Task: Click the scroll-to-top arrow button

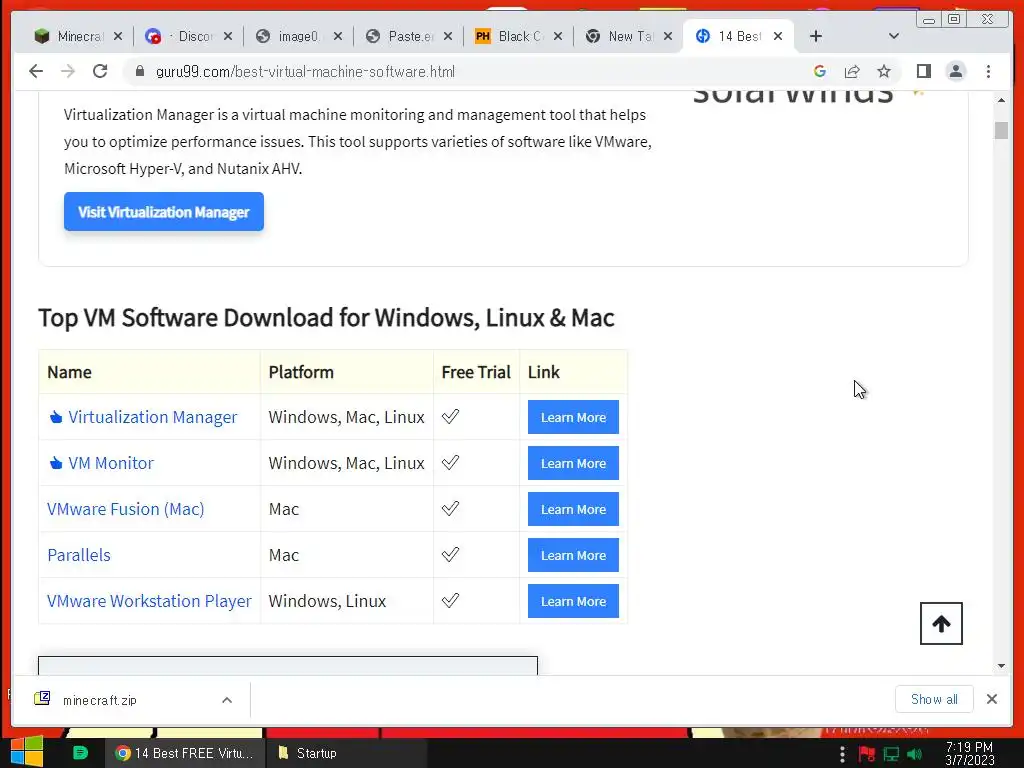Action: pos(941,624)
